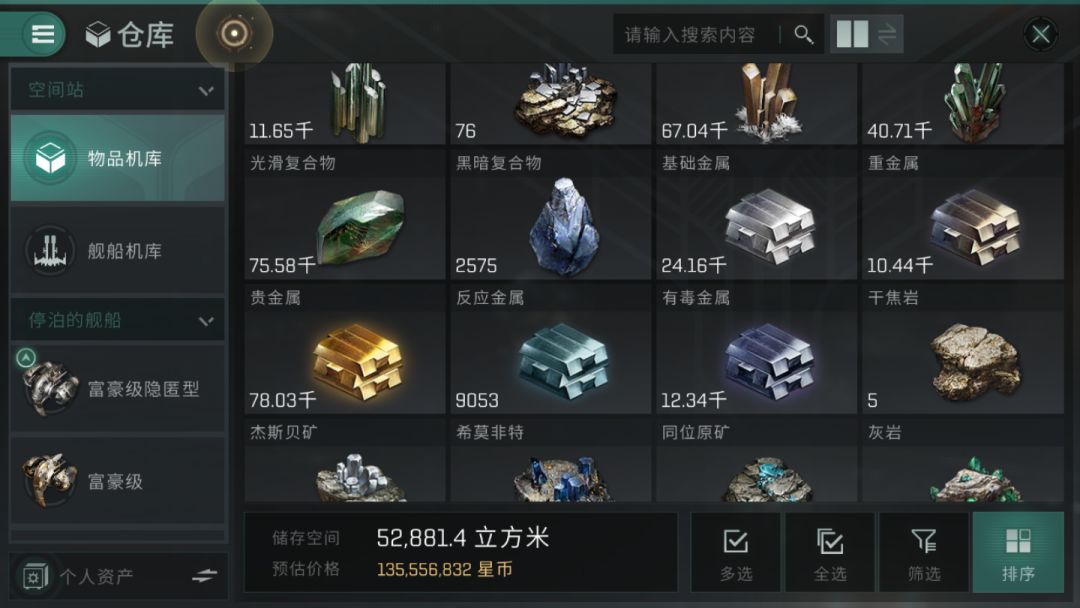The image size is (1080, 608).
Task: Switch to the split-panel view icon
Action: tap(852, 34)
